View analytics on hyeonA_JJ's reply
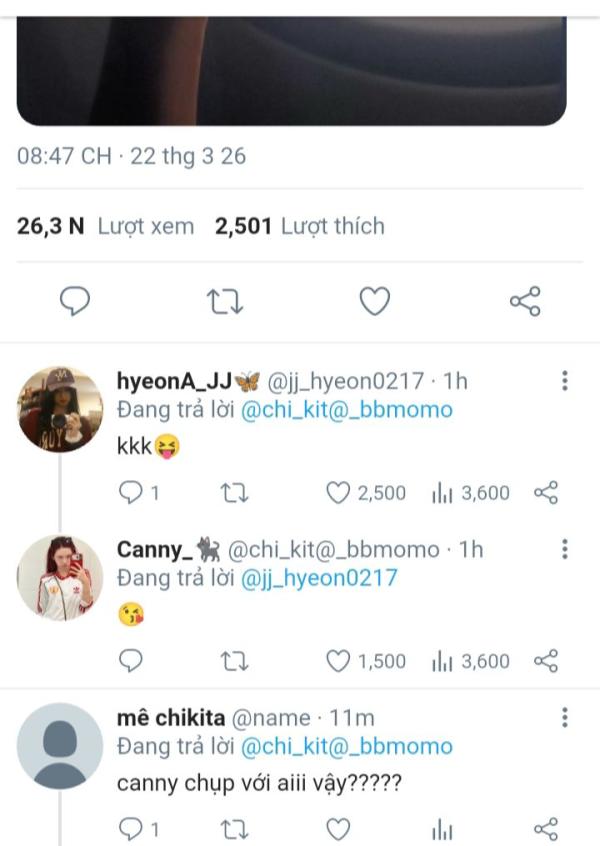600x846 pixels. tap(441, 492)
